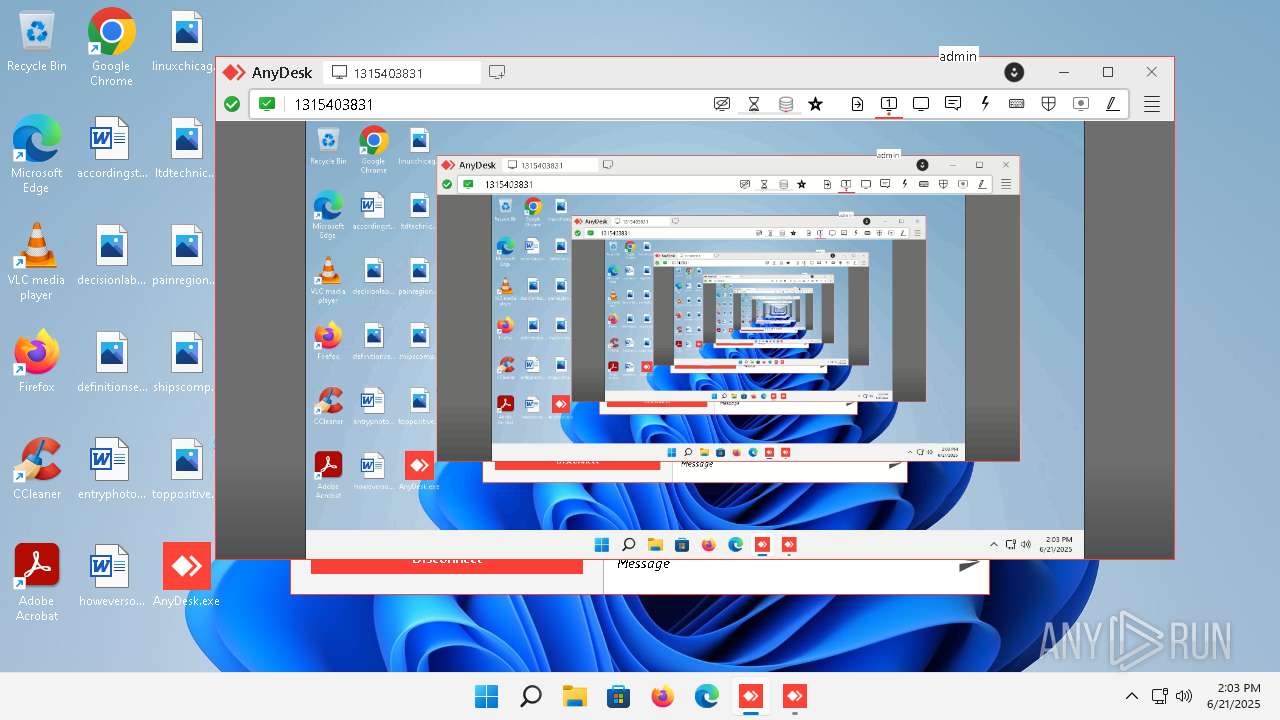Open the volume icon in system tray

click(1184, 696)
